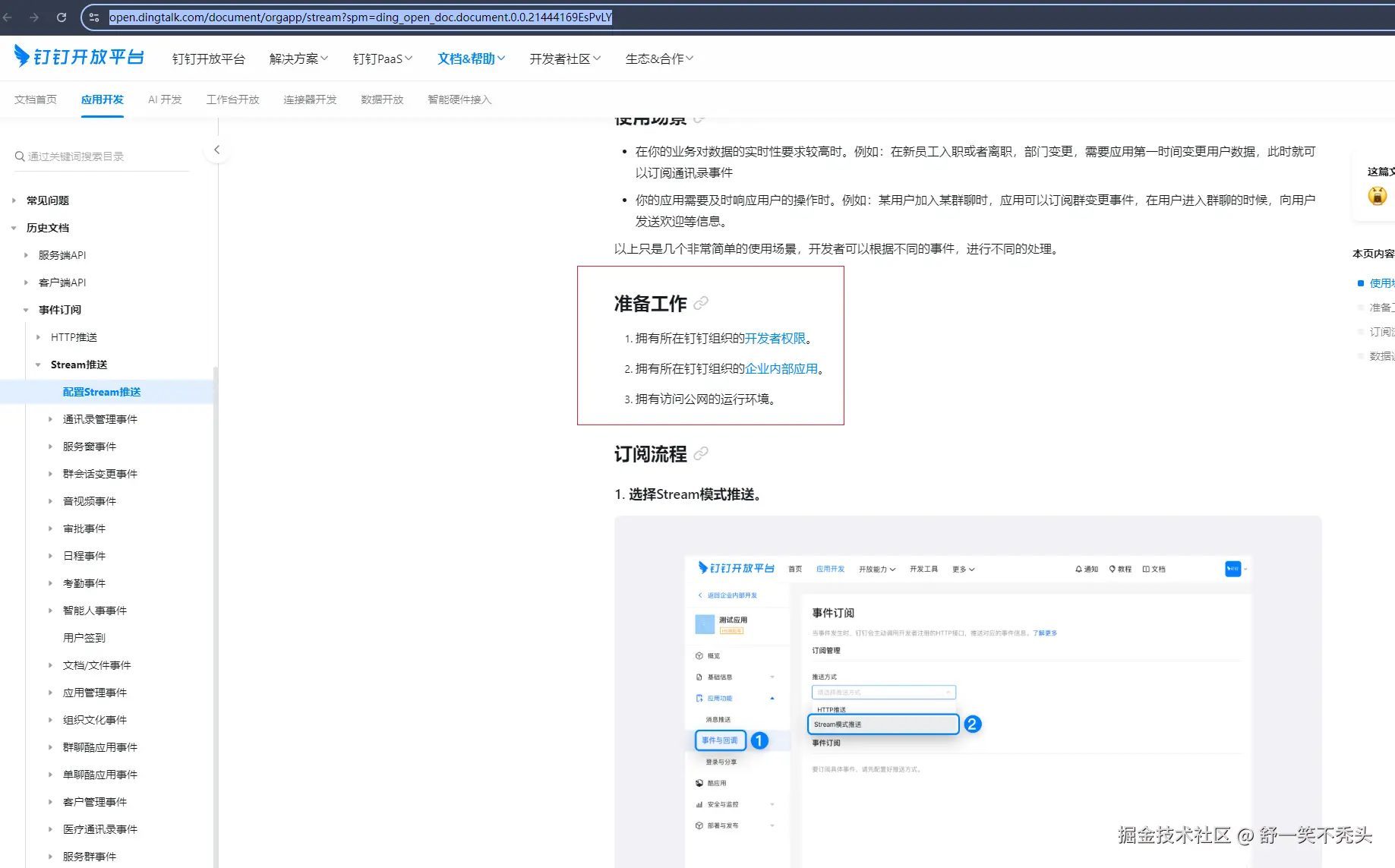Copy anchor link beside 准备工作 heading
Screen dimensions: 1395x868
pos(701,303)
